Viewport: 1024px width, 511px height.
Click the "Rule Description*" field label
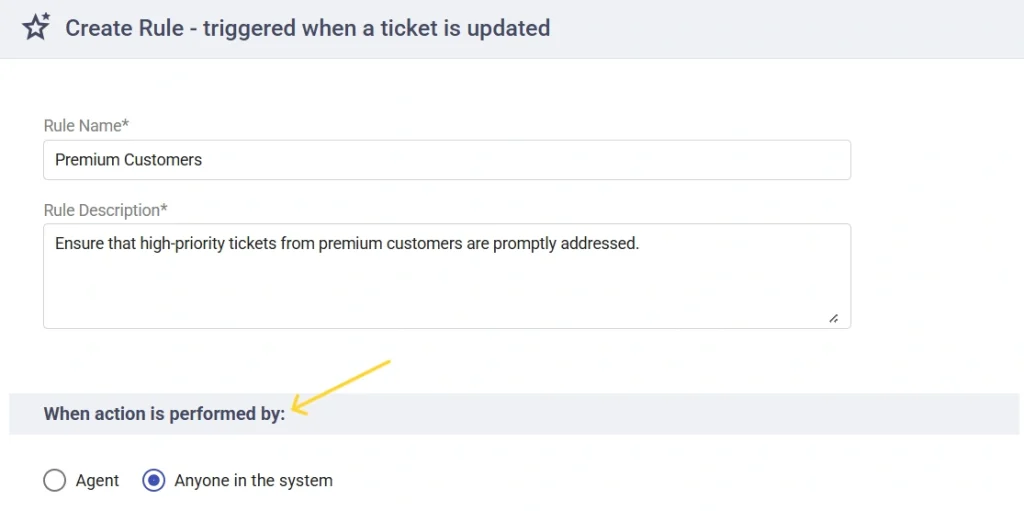click(105, 211)
